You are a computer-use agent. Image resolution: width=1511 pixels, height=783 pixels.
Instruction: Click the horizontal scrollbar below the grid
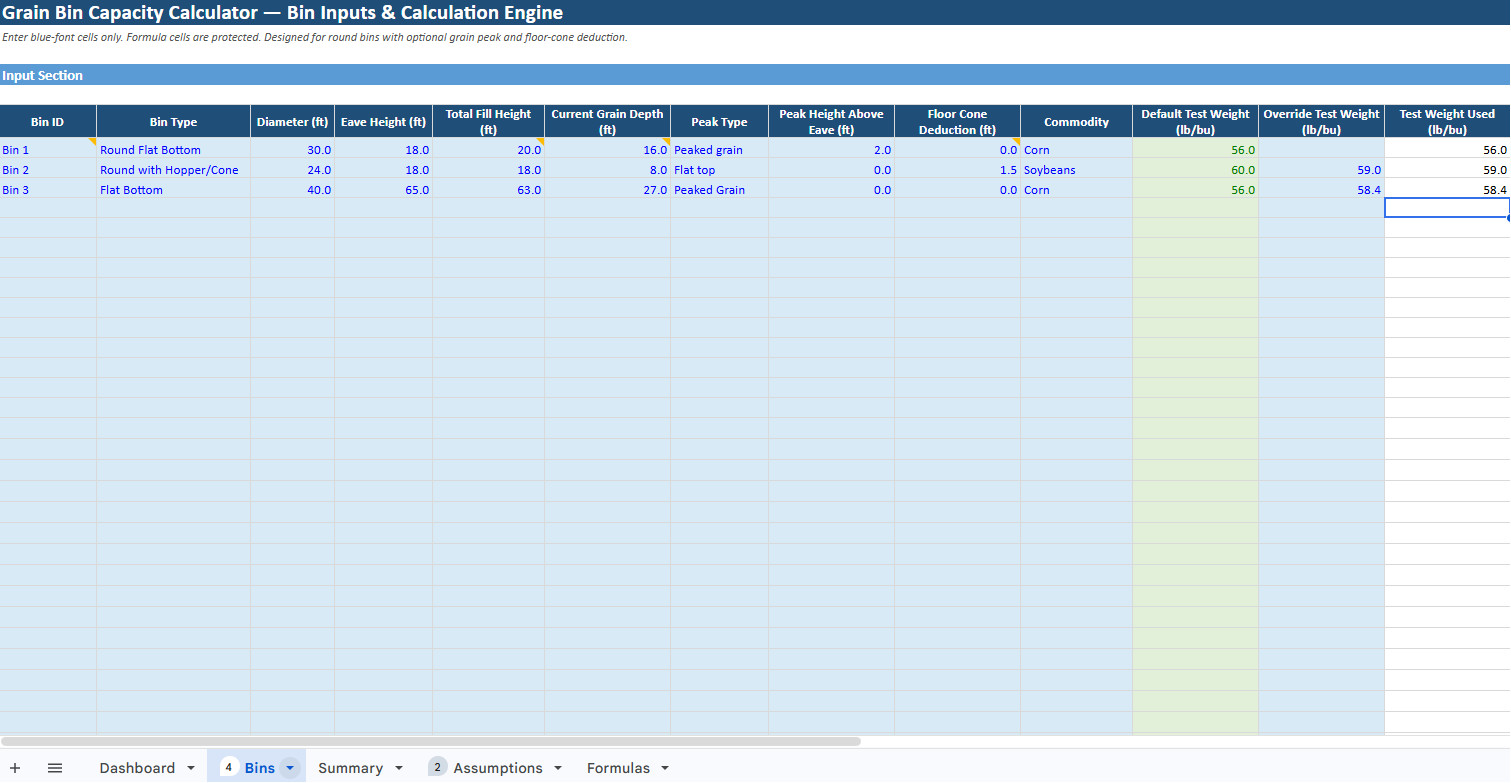[x=430, y=741]
